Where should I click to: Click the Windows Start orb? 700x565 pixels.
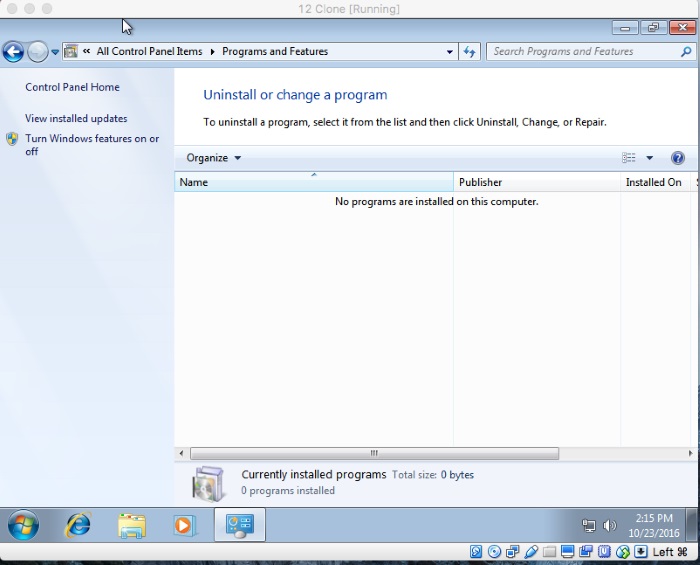pos(23,525)
